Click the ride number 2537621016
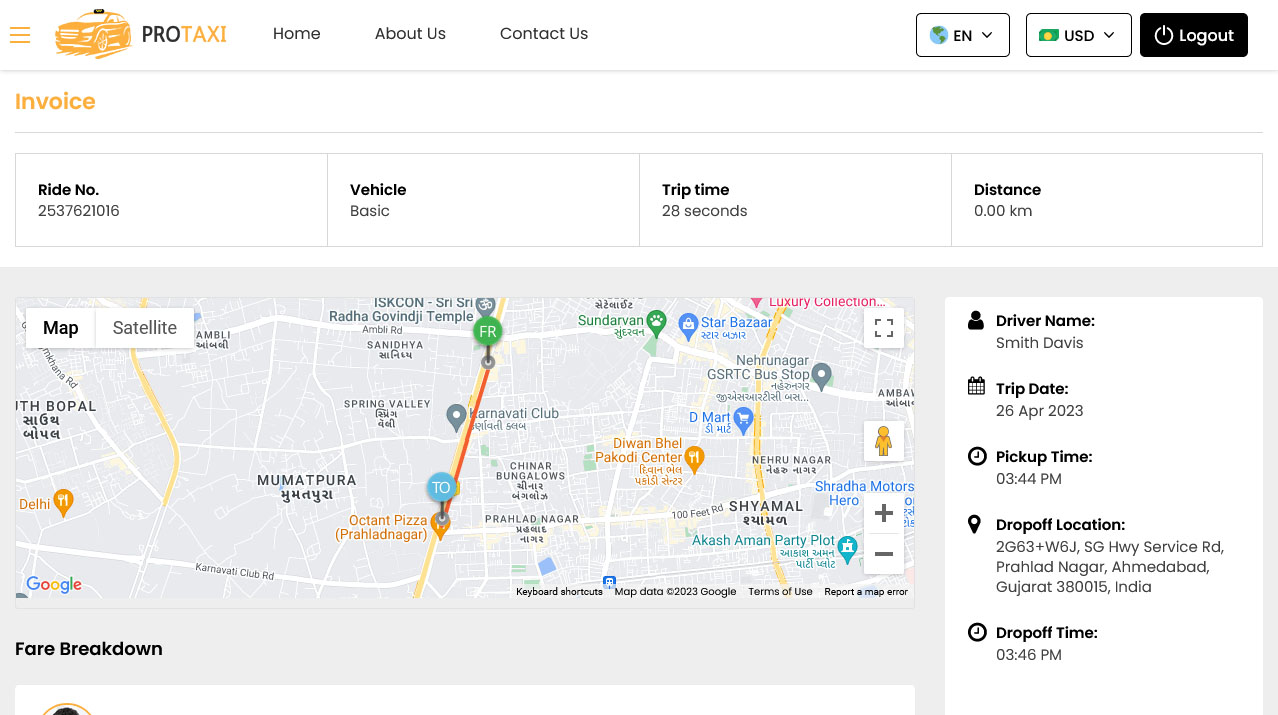Screen dimensions: 1278x715 pyautogui.click(x=79, y=211)
